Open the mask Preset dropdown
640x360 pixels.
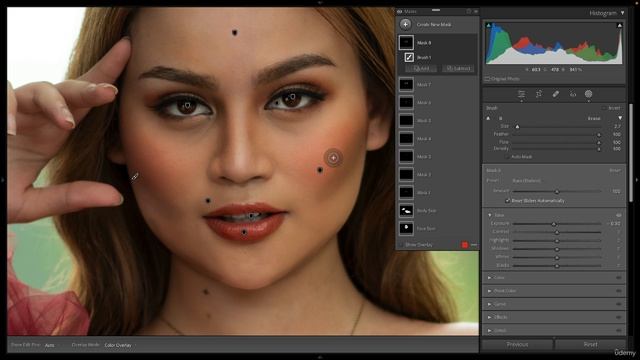[527, 180]
